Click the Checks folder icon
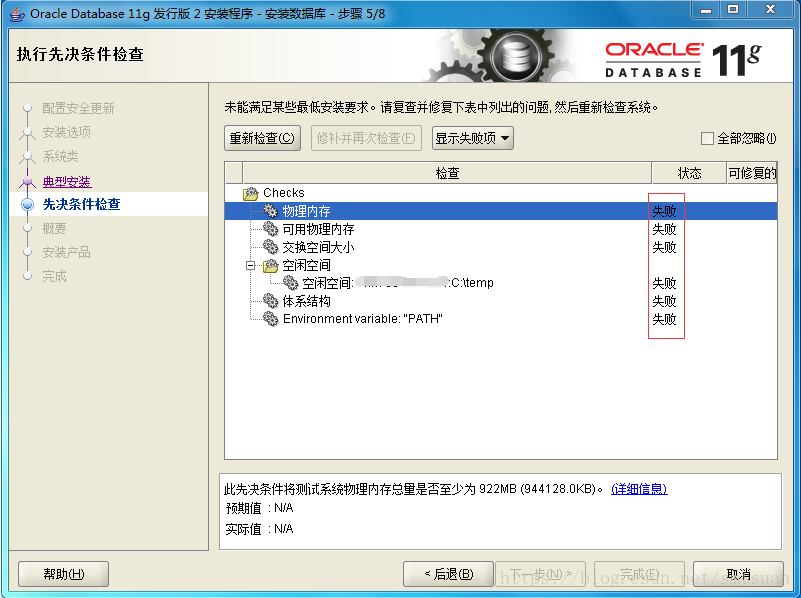Viewport: 801px width, 598px height. coord(251,194)
